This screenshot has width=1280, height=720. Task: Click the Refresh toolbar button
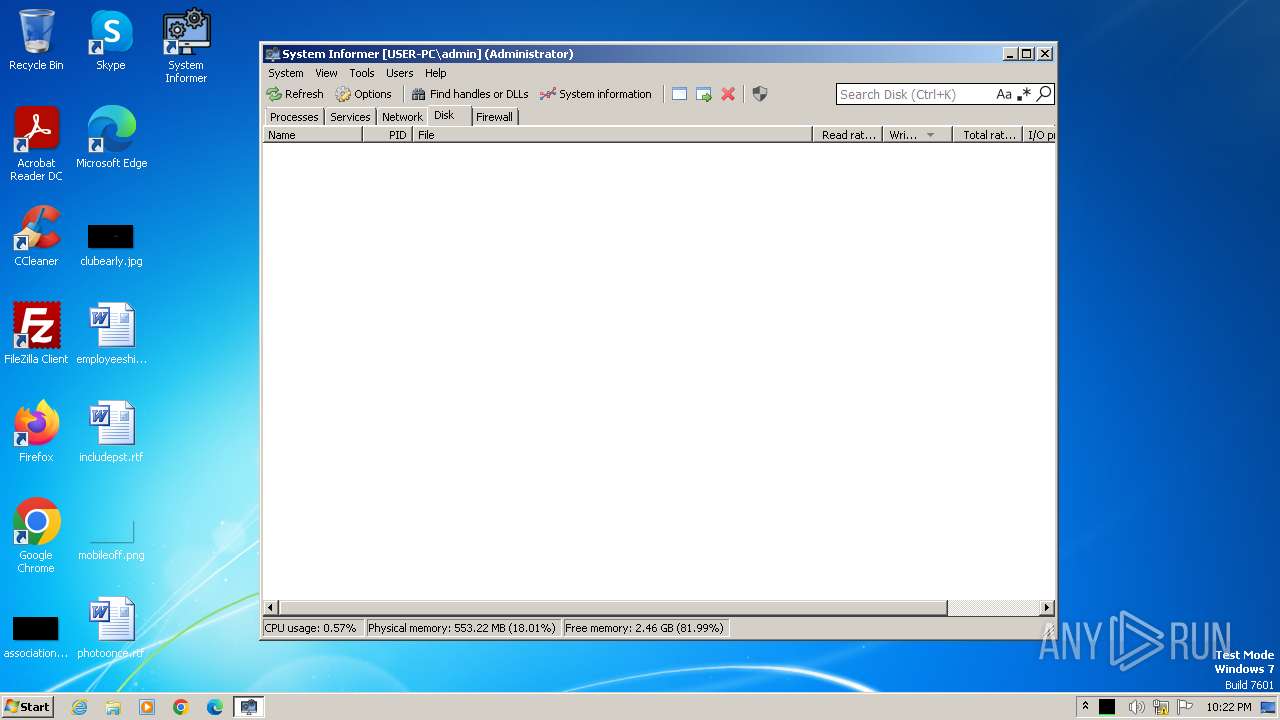coord(295,94)
